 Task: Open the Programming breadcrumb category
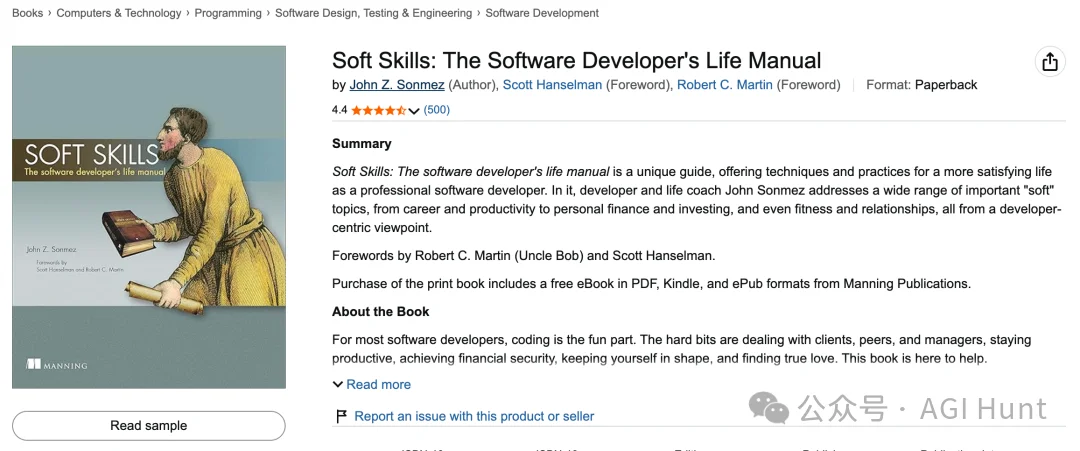pos(228,13)
